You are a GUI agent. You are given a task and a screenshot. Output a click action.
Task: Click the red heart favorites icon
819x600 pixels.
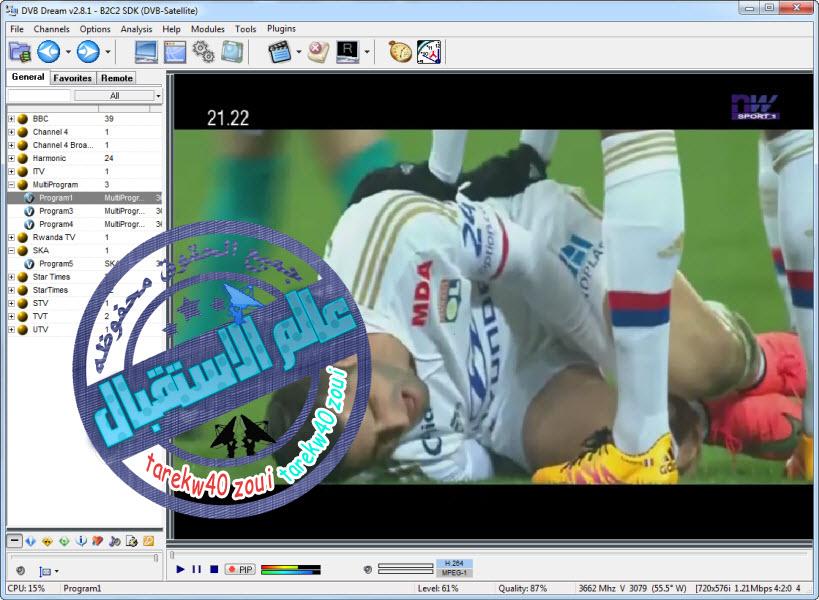(98, 542)
